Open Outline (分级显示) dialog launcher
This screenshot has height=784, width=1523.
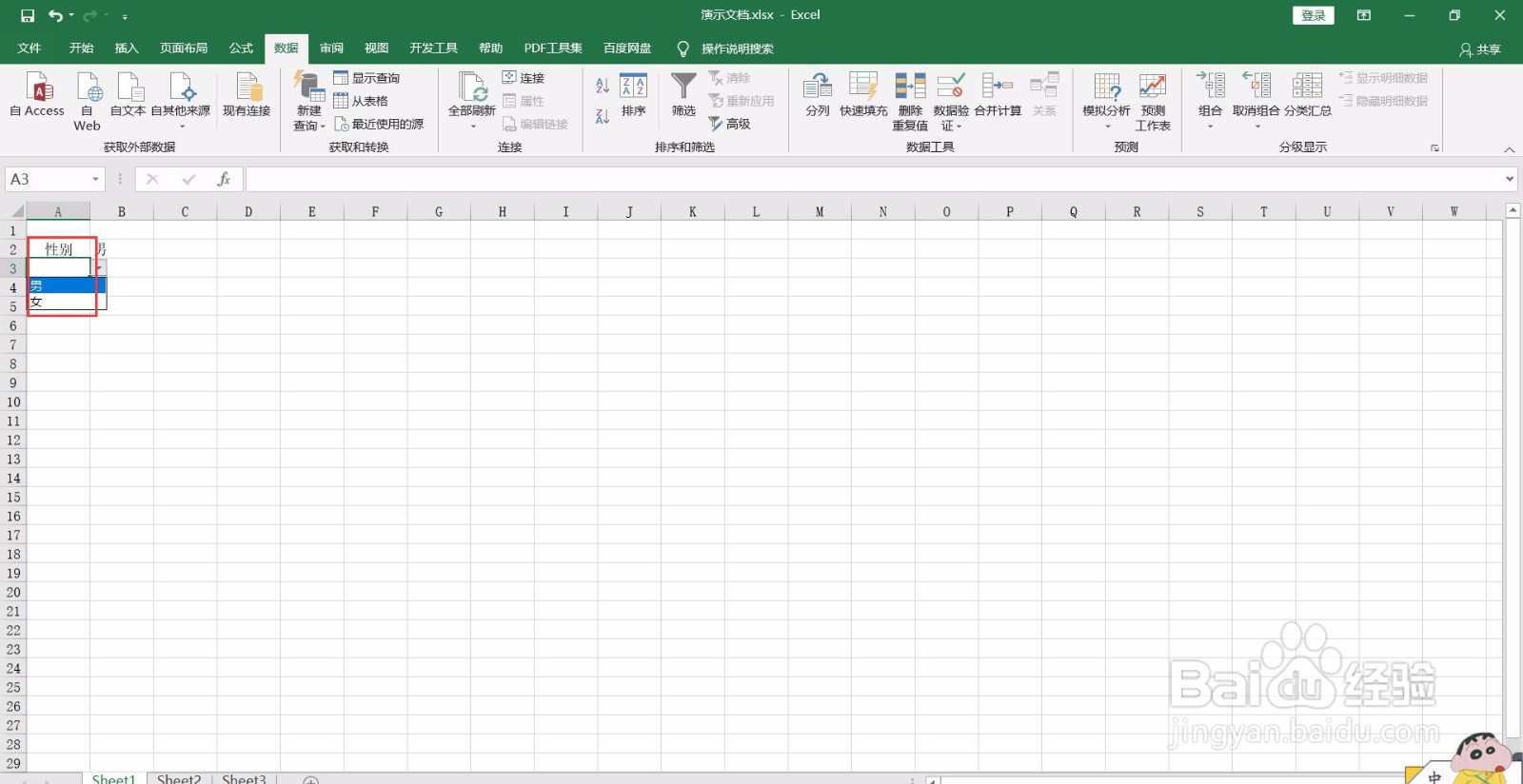tap(1434, 148)
